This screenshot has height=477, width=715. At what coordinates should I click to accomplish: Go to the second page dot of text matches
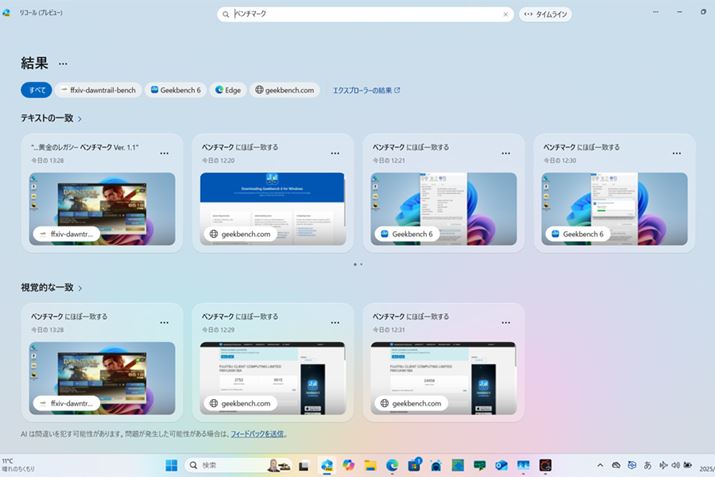pos(362,264)
